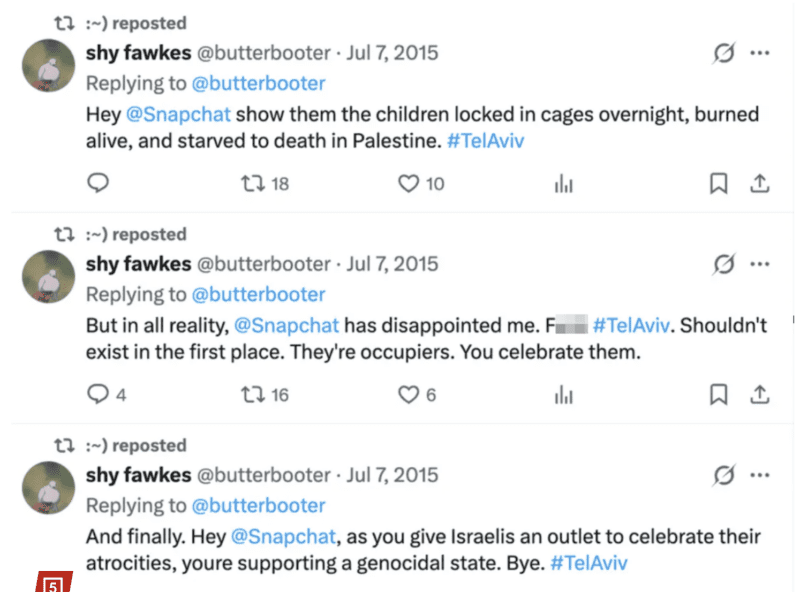Reply to the first tweet about Palestine
Screen dimensions: 800x592
[x=98, y=183]
